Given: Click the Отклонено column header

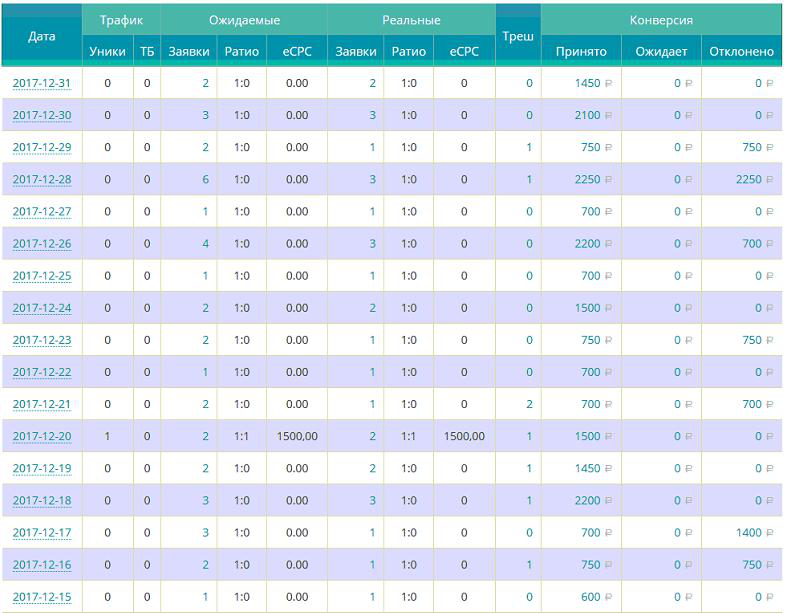Looking at the screenshot, I should click(741, 52).
